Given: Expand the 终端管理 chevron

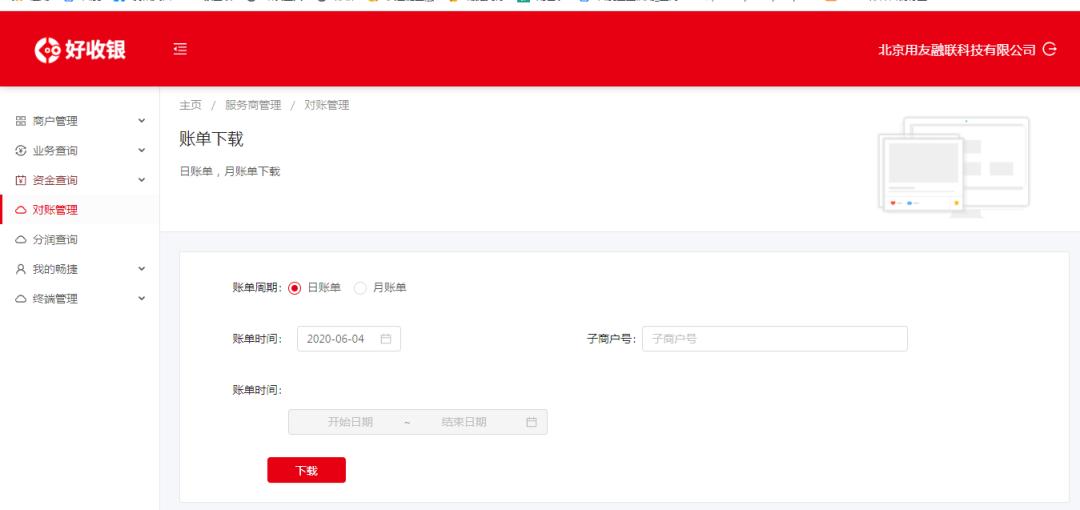Looking at the screenshot, I should (142, 298).
